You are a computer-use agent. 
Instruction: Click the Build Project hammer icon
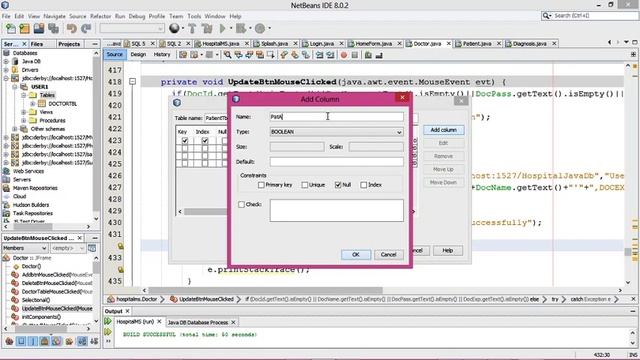point(192,28)
